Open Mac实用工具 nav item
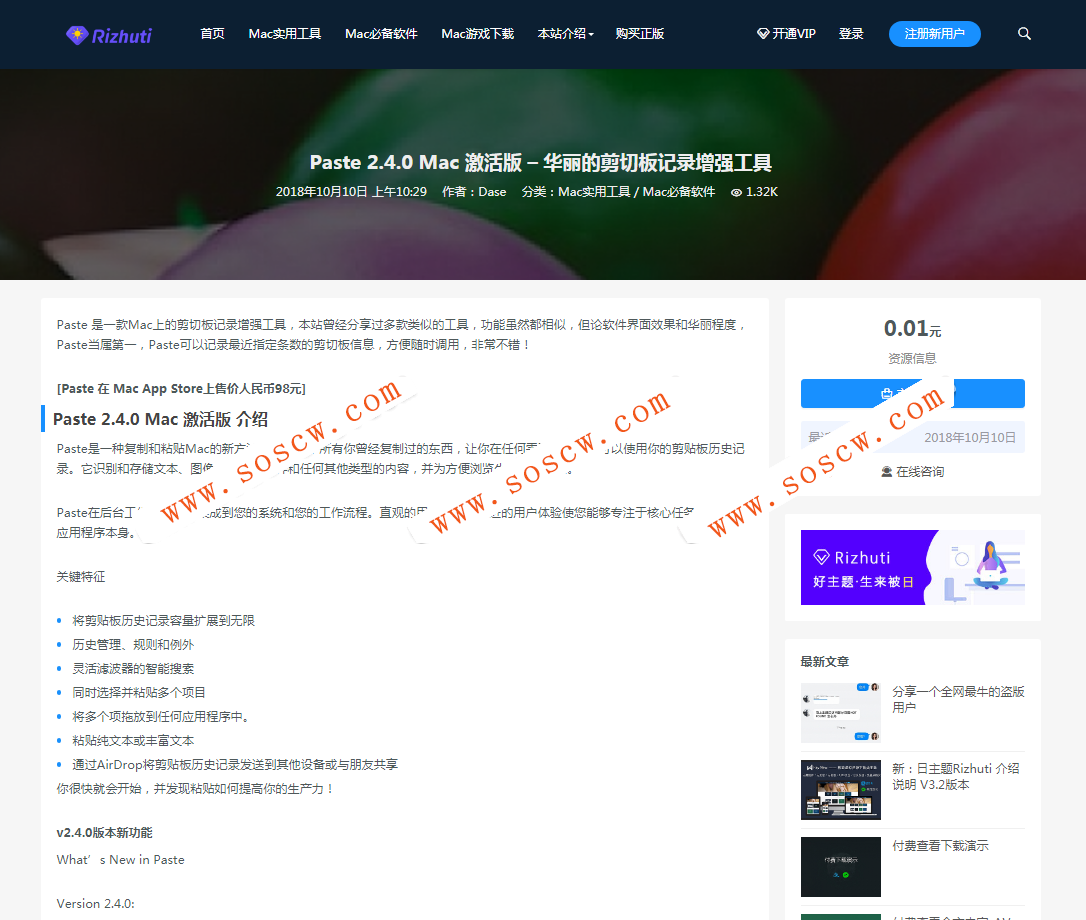Screen dimensions: 1086x920 pos(285,34)
